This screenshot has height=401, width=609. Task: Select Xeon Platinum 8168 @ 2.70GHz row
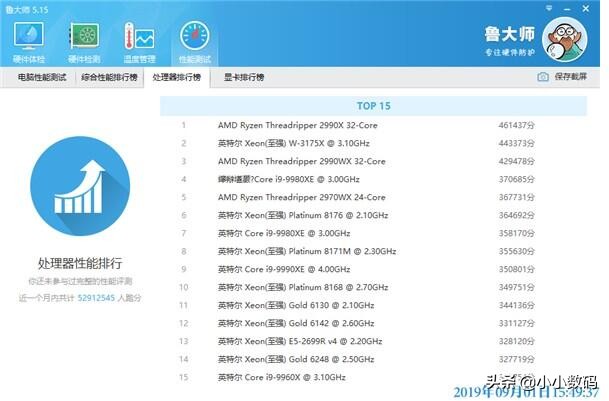point(373,287)
